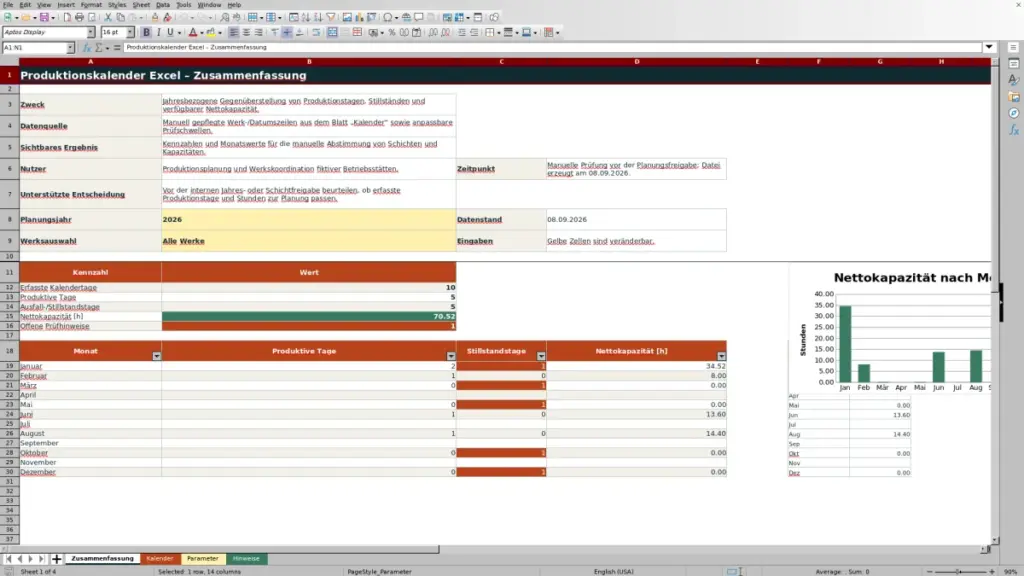
Task: Open the Sidebar Properties panel icon
Action: coord(1014,63)
